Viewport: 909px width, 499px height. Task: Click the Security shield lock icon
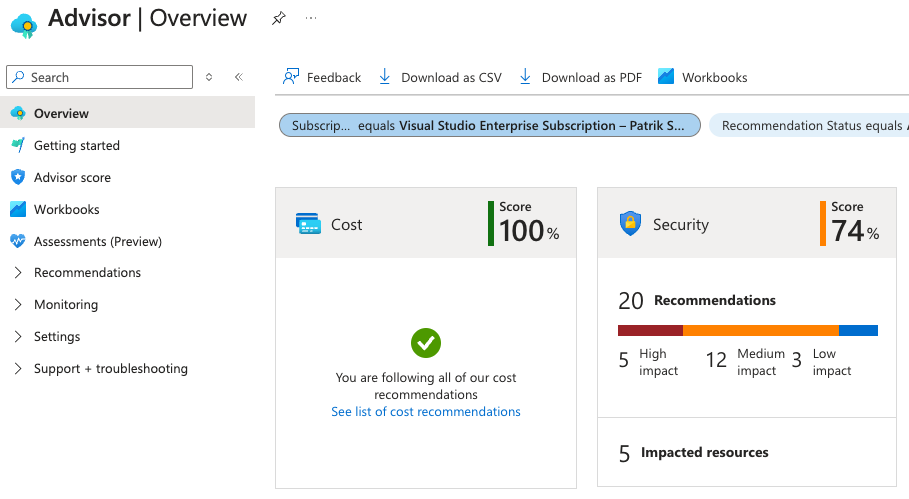click(x=630, y=224)
